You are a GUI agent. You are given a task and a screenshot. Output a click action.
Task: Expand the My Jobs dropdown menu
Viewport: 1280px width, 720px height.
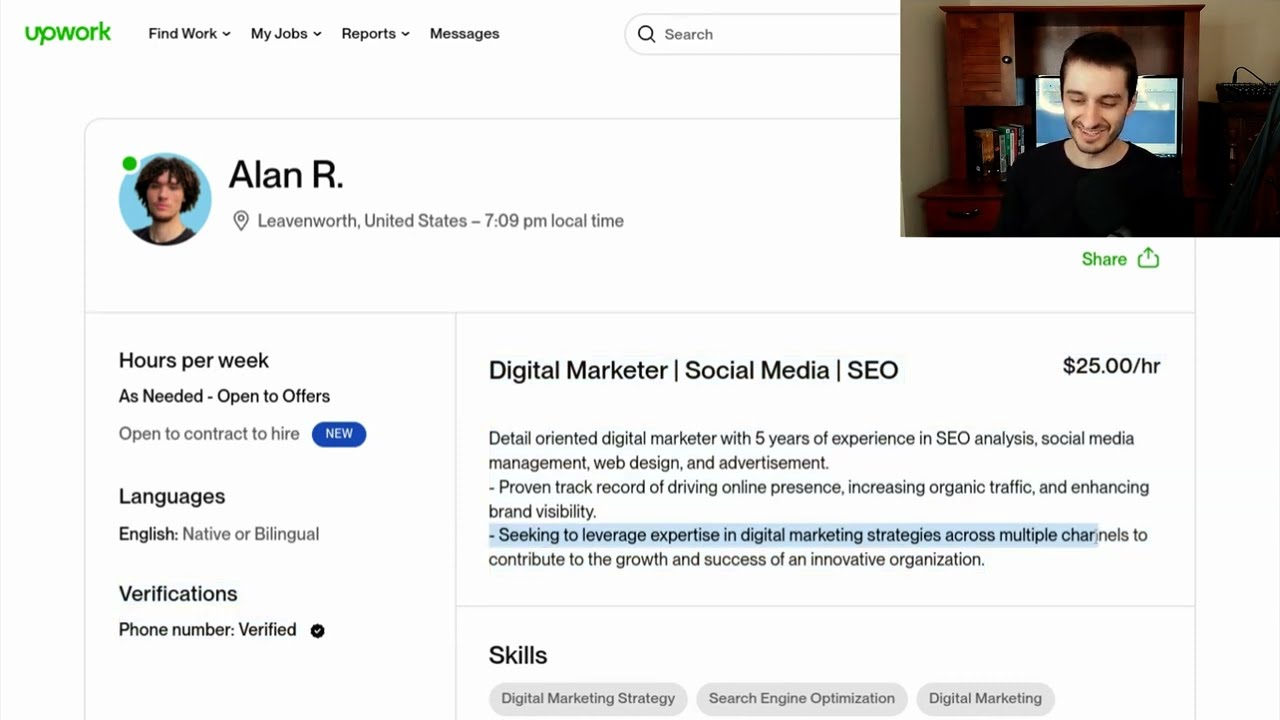coord(286,33)
